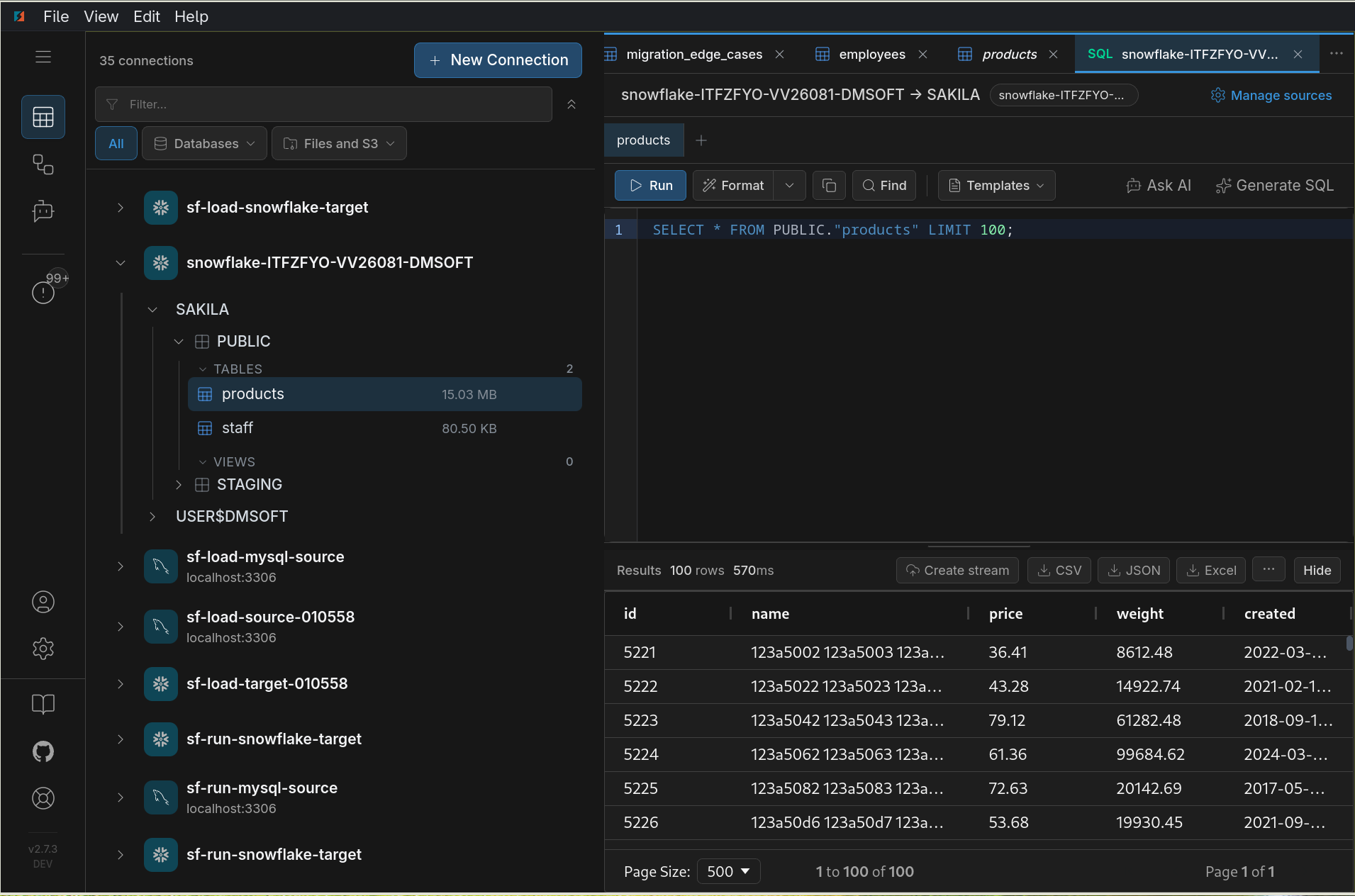Click the connections Filter input field
This screenshot has width=1355, height=896.
[x=323, y=104]
